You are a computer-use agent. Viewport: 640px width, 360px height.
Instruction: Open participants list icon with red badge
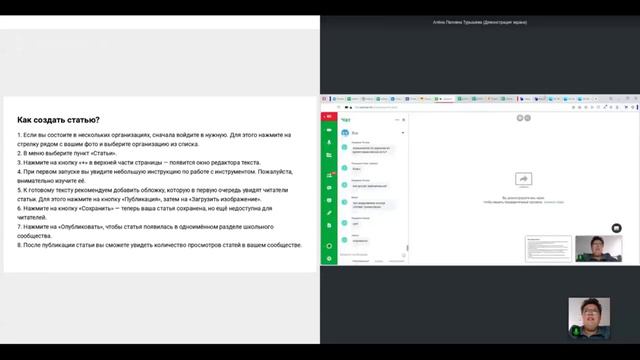[330, 175]
